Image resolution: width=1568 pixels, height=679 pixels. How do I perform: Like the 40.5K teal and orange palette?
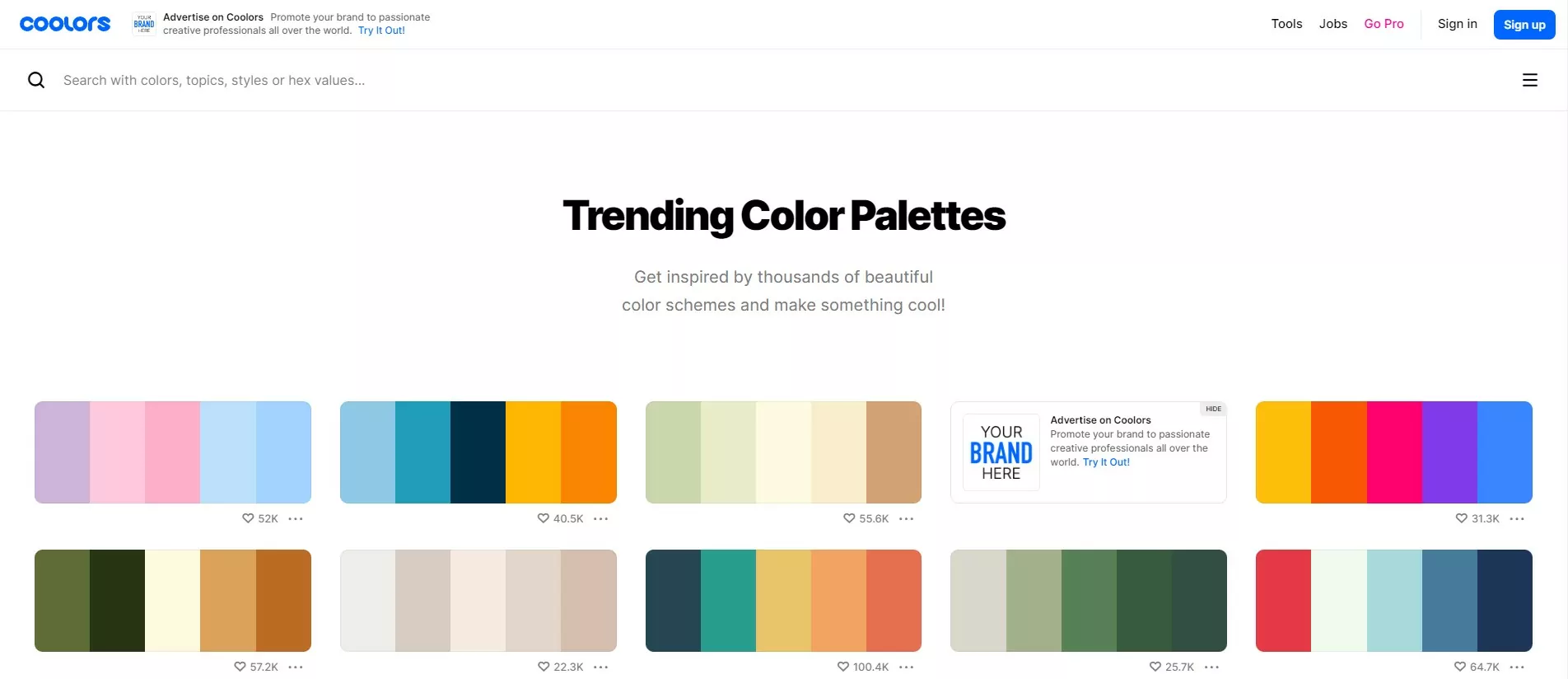543,518
